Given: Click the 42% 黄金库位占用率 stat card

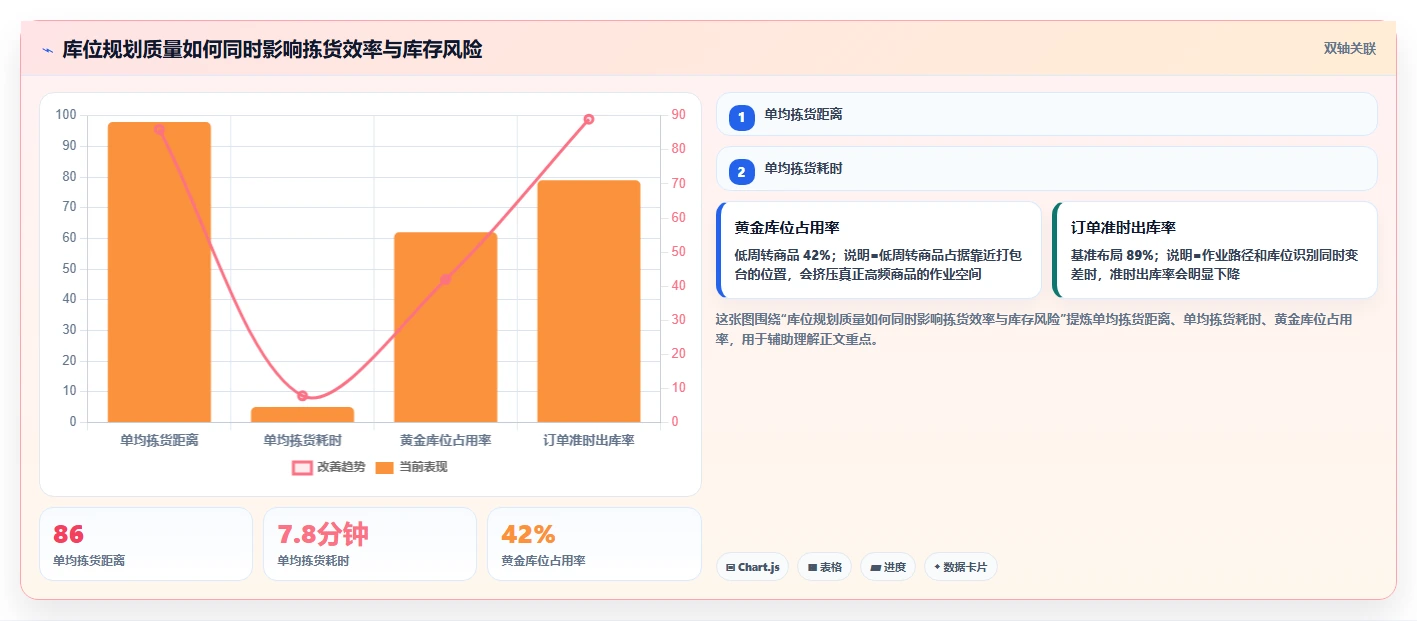Looking at the screenshot, I should (594, 544).
